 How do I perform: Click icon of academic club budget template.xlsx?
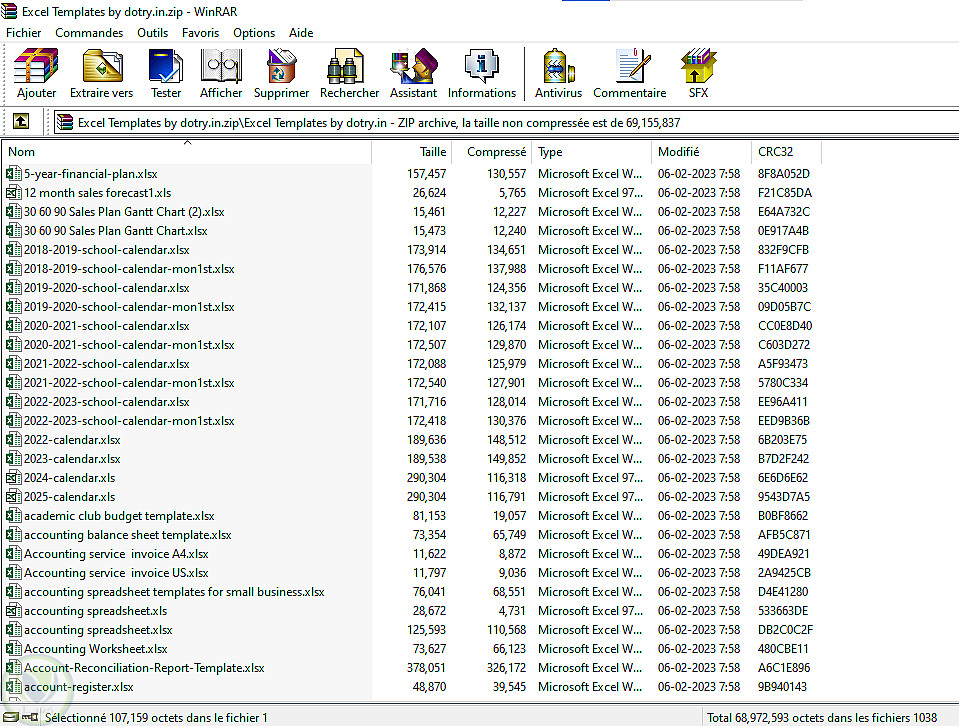[x=13, y=516]
